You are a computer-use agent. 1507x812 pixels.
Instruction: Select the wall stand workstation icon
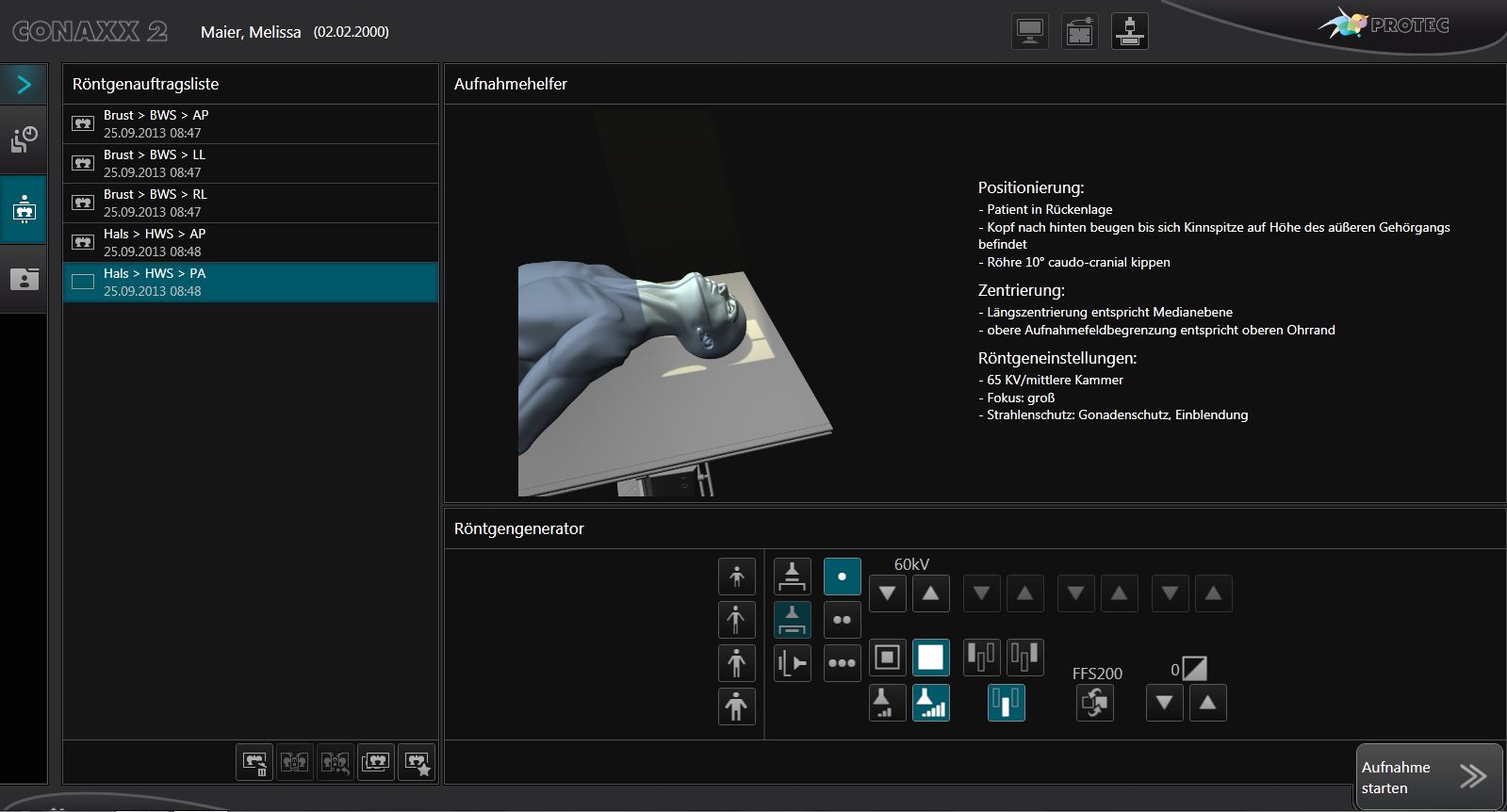792,663
